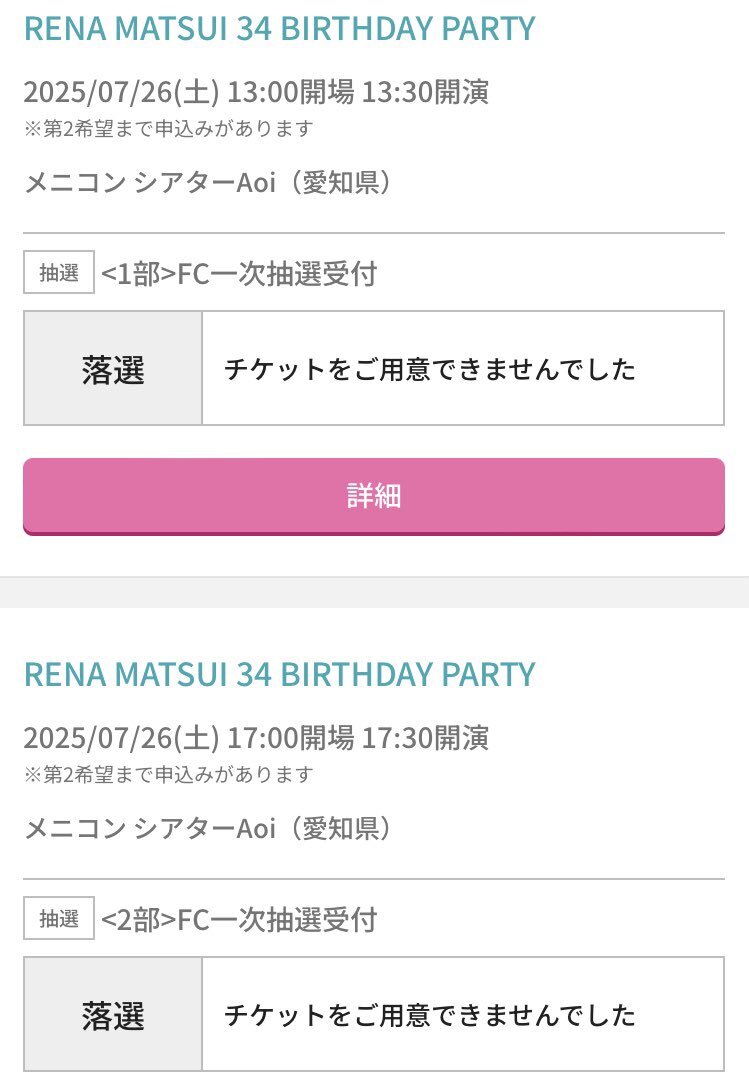This screenshot has height=1084, width=749.
Task: Select the <1部>FC一次抽選受付 label
Action: pyautogui.click(x=239, y=274)
